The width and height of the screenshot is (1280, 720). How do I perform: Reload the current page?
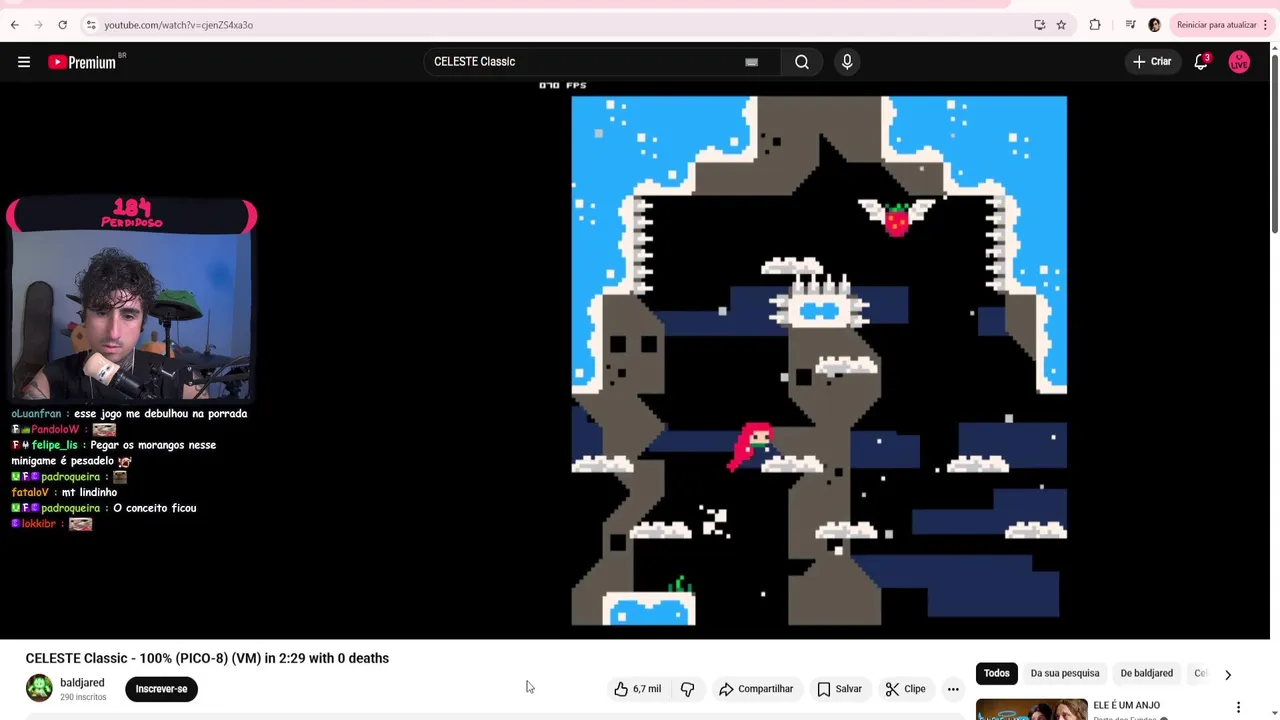coord(63,25)
